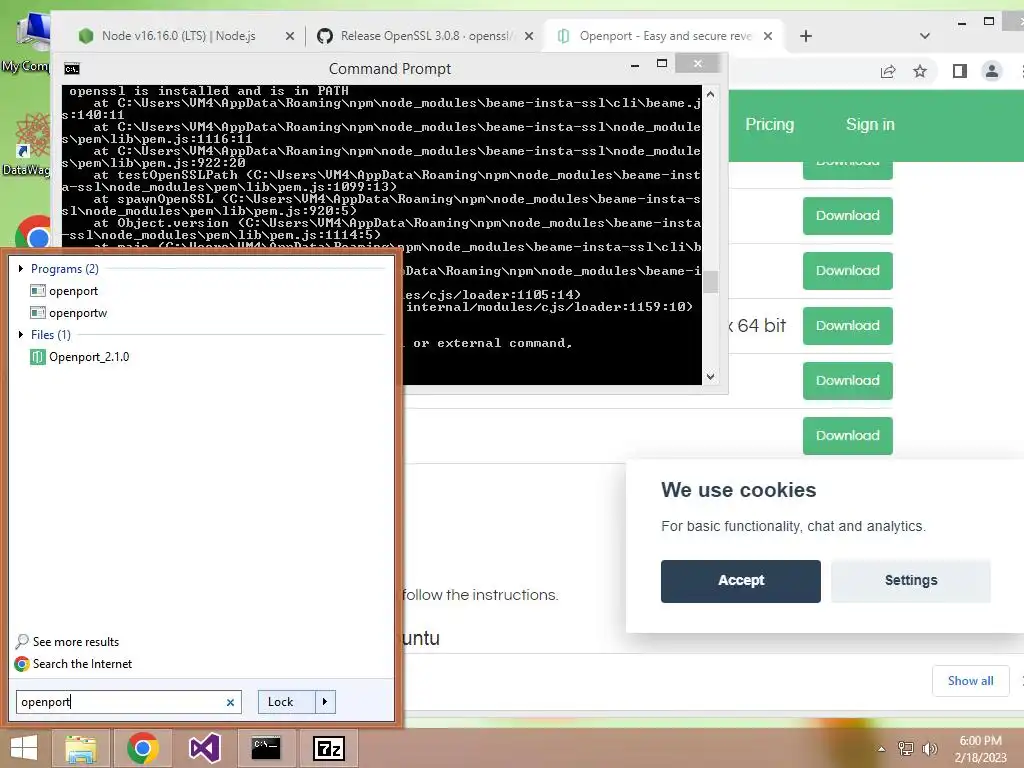Select the DataWag desktop shortcut

26,144
